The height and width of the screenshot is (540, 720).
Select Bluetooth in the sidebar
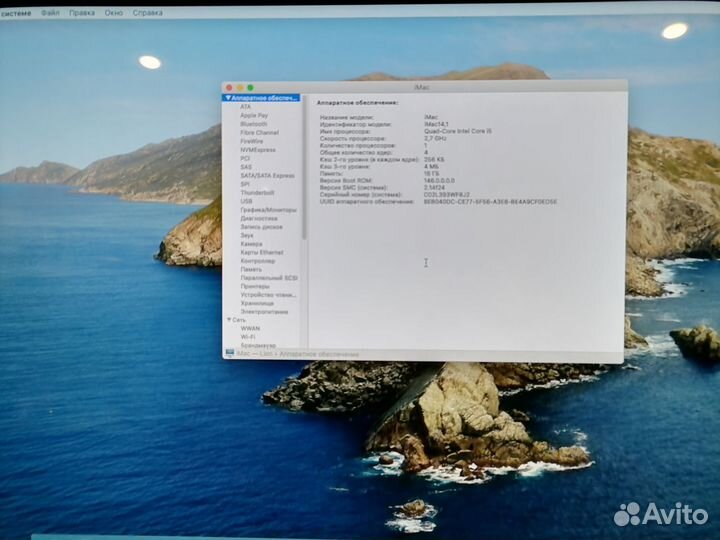[253, 124]
